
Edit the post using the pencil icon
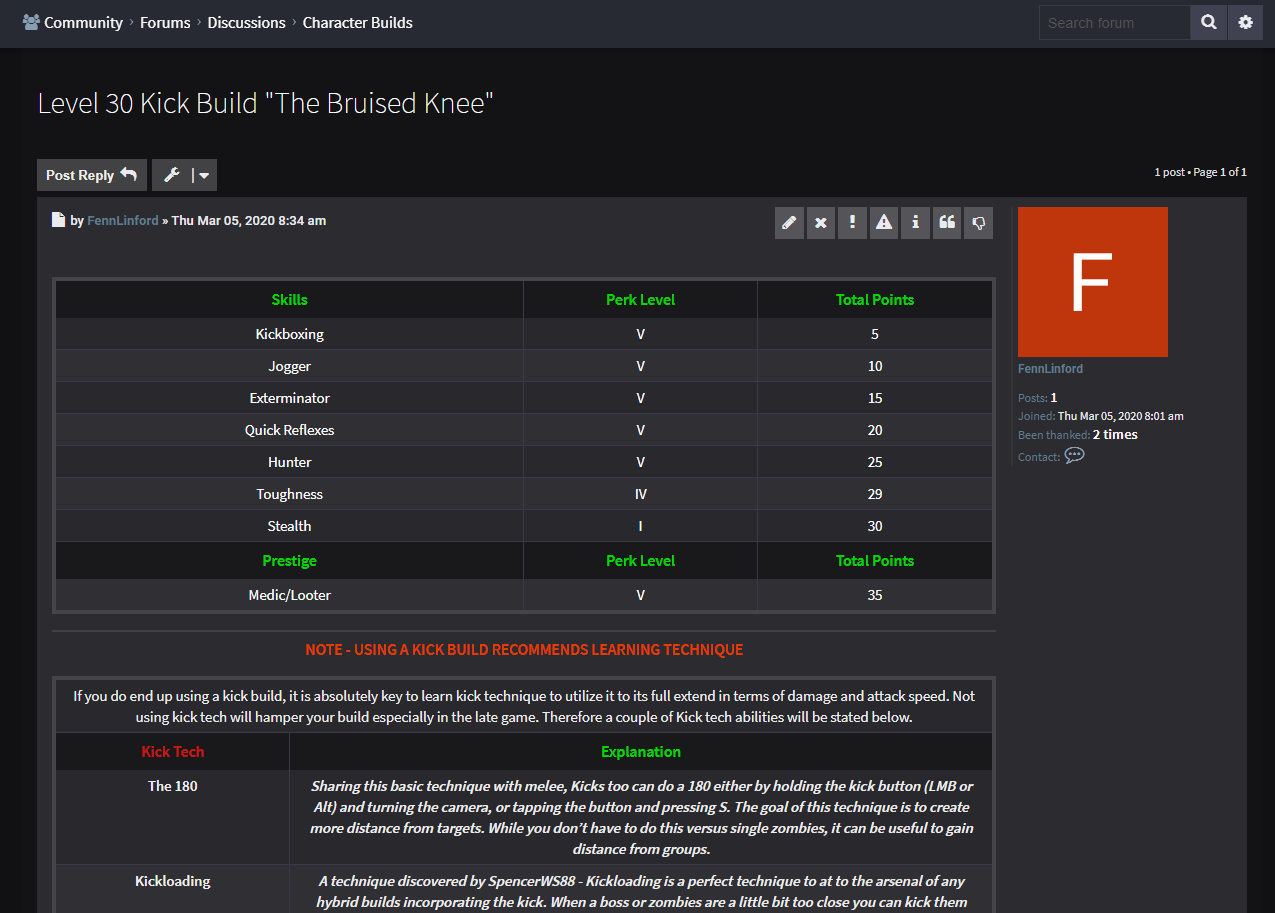(x=789, y=222)
